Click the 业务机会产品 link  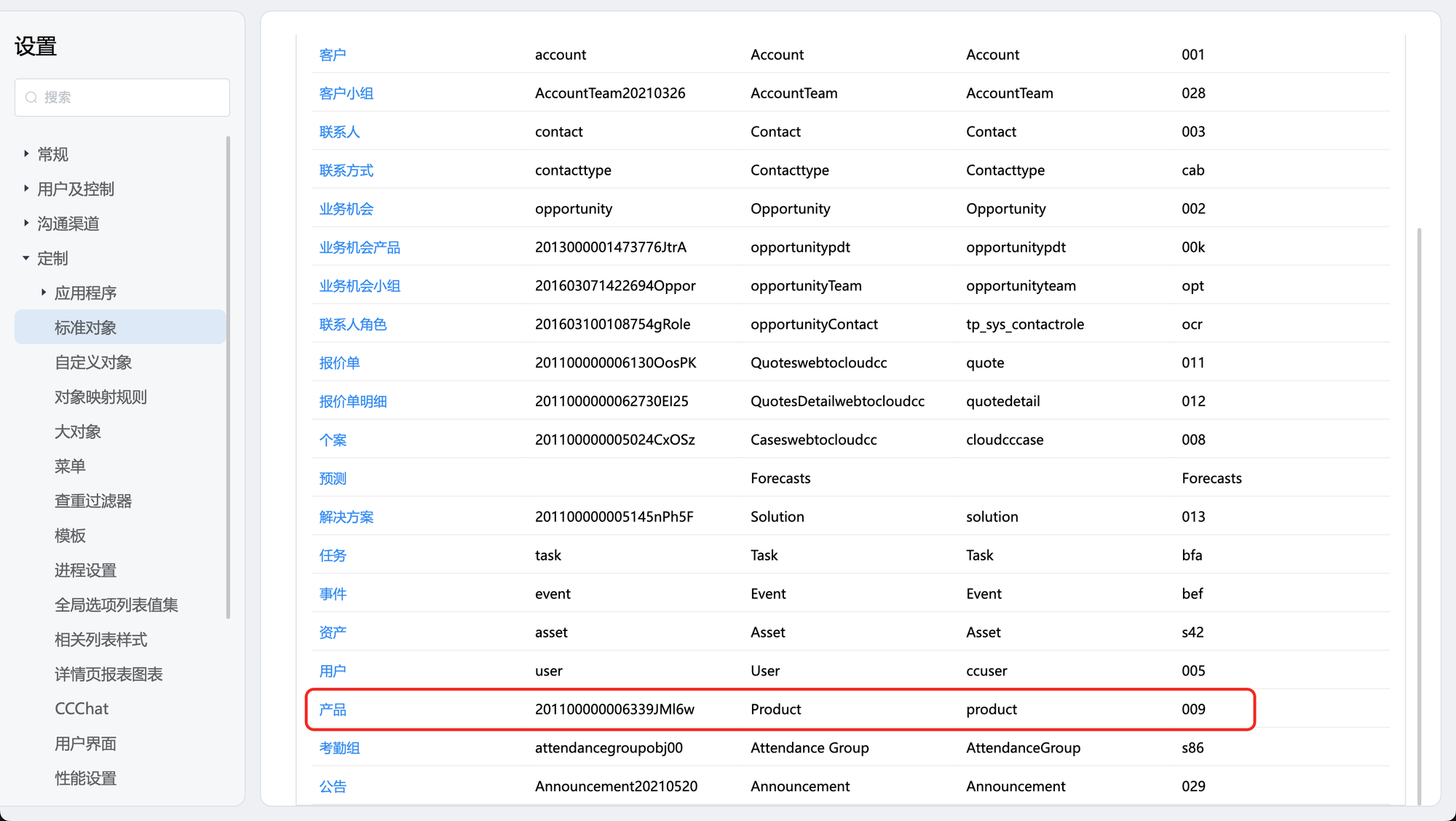360,247
